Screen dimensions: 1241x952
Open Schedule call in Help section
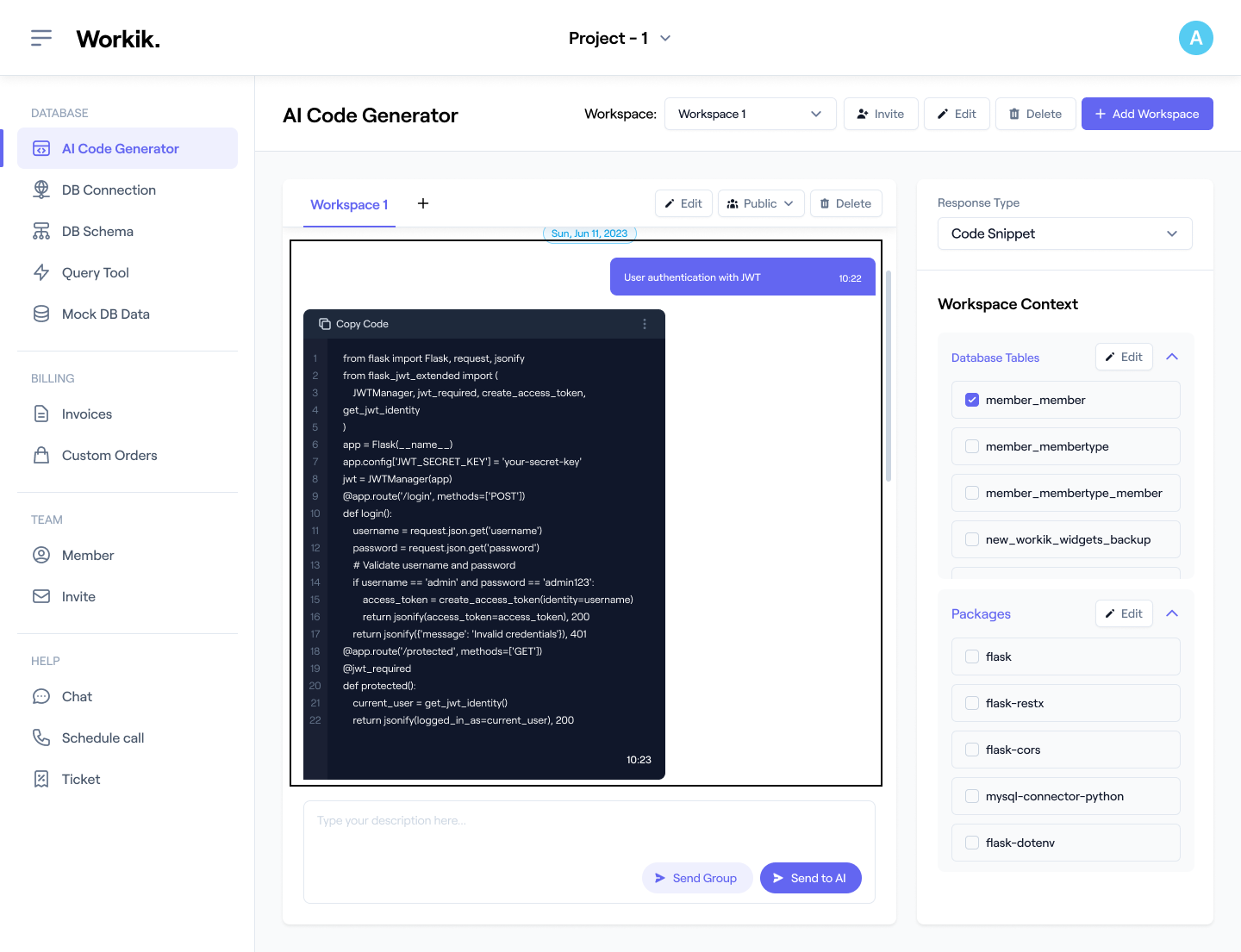pos(103,737)
